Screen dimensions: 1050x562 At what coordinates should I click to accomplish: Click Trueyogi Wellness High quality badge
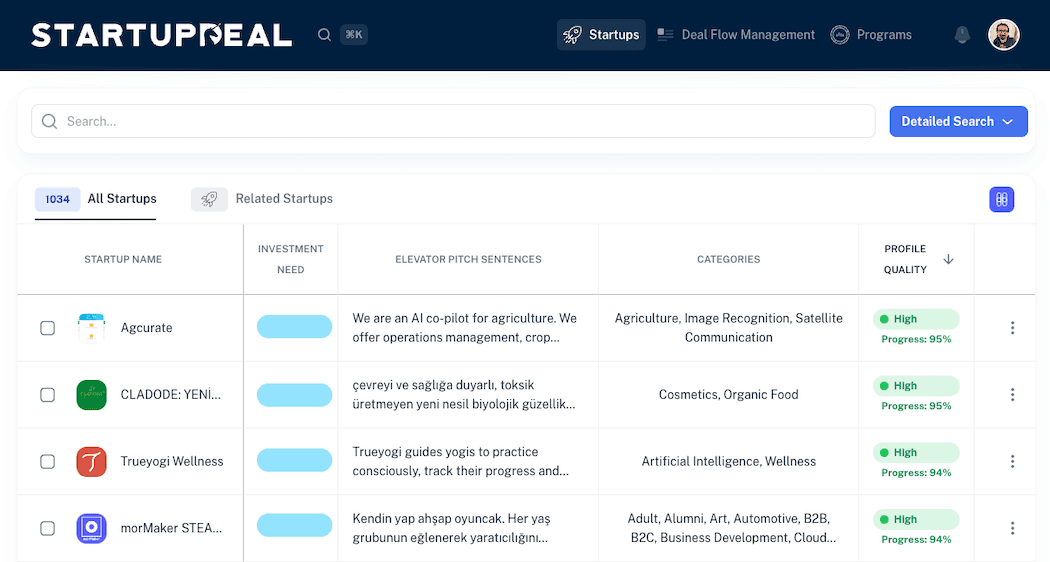(x=916, y=453)
